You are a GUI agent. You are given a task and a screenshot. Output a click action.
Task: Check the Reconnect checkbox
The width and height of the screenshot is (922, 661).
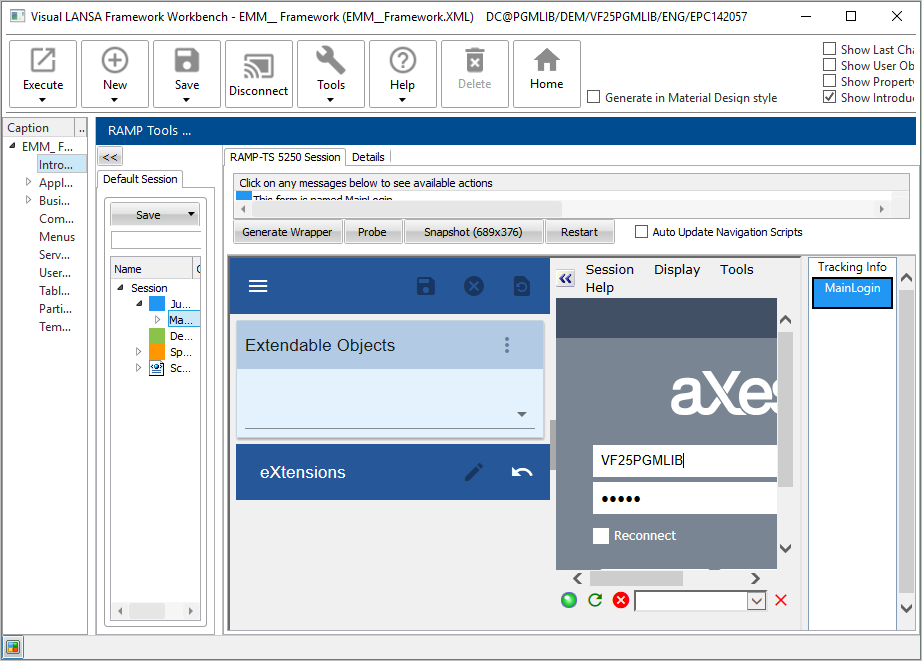click(601, 536)
